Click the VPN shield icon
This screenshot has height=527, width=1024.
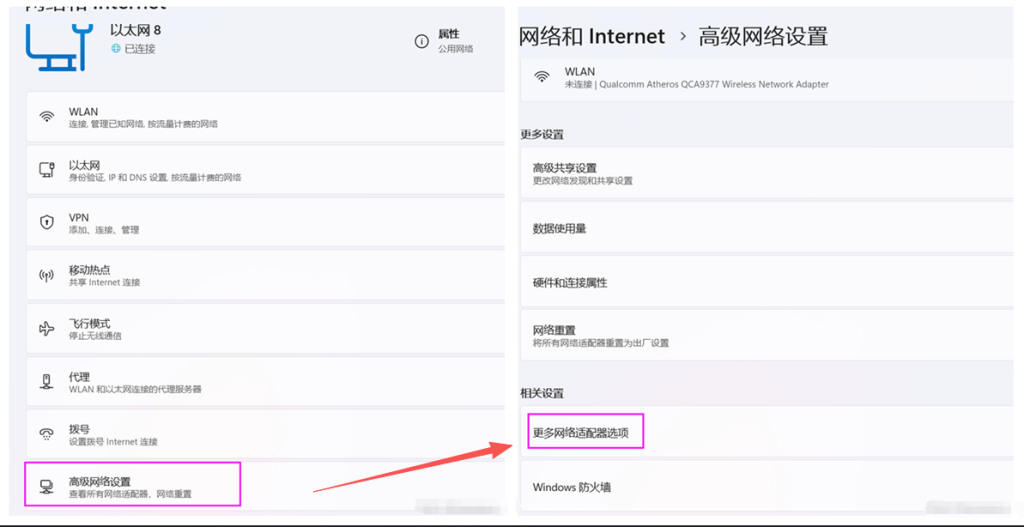point(46,223)
